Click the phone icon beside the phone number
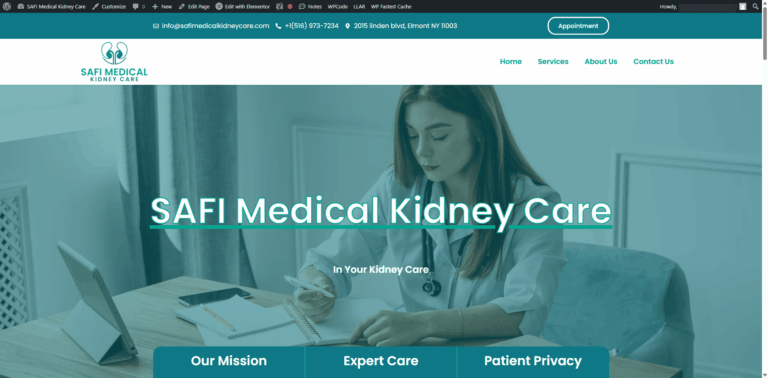 (x=278, y=26)
